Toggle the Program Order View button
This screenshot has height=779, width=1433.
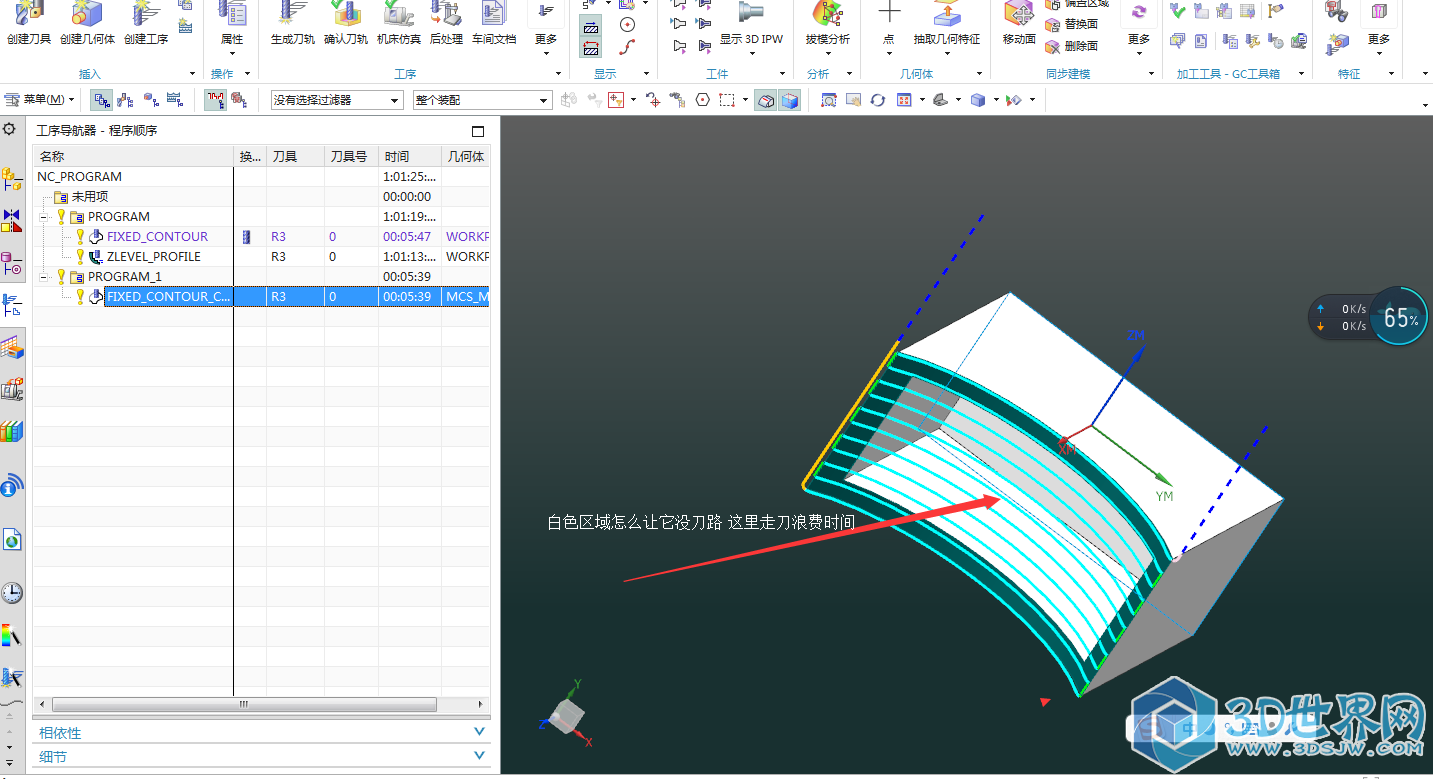click(x=102, y=100)
